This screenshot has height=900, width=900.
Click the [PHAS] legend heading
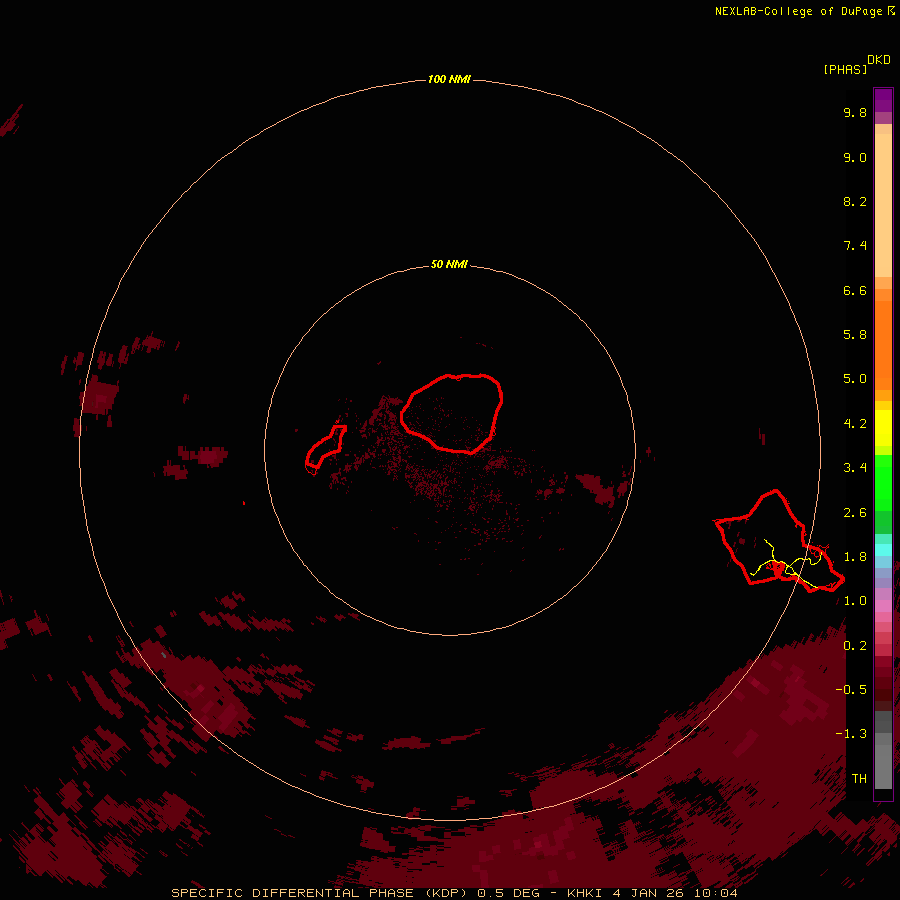coord(845,69)
